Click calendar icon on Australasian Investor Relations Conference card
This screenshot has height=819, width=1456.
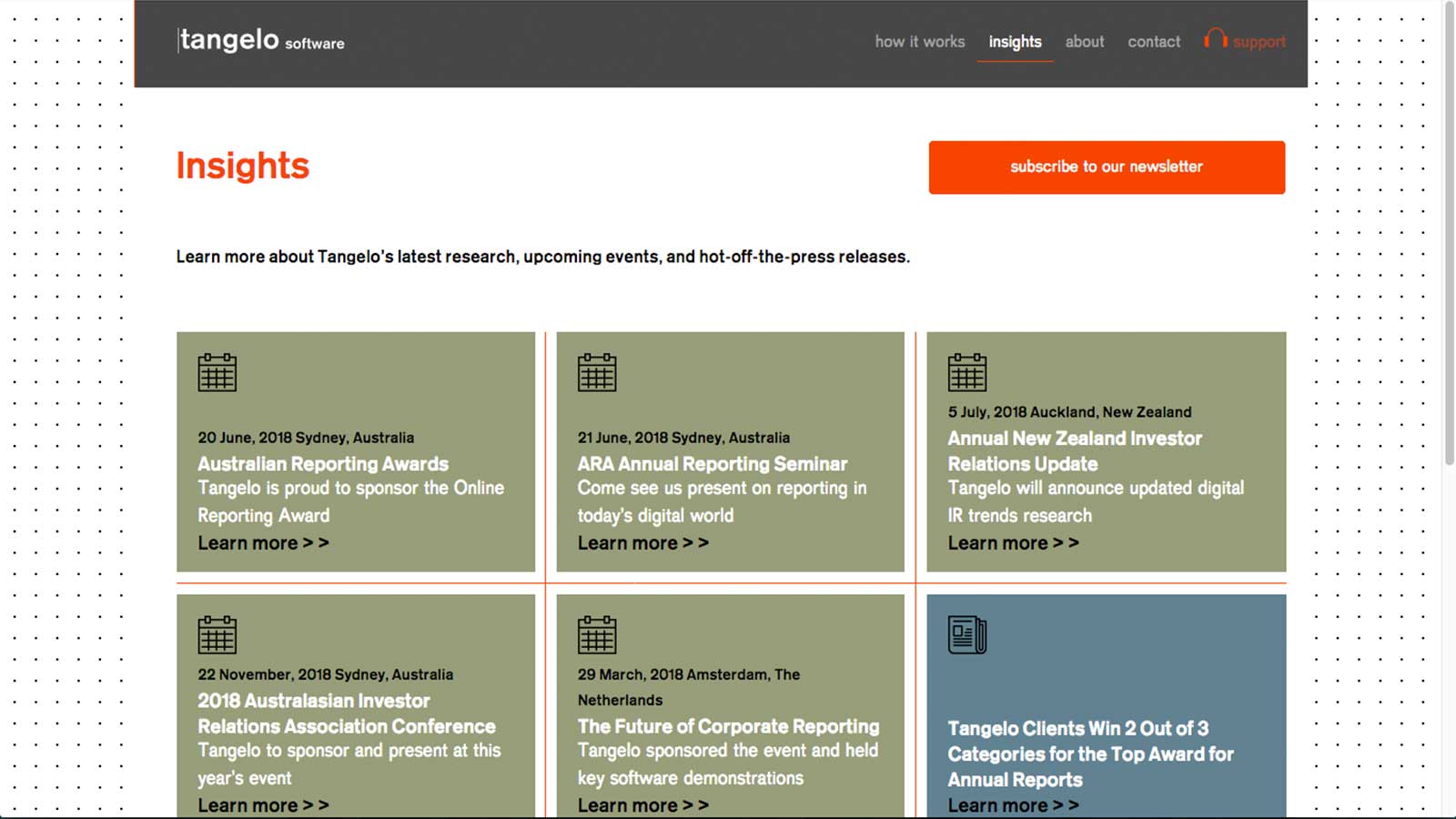click(217, 635)
